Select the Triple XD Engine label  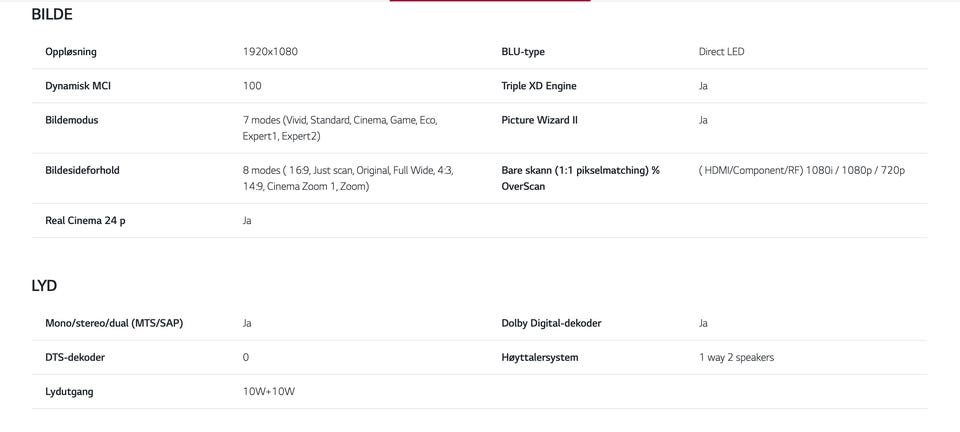coord(539,86)
